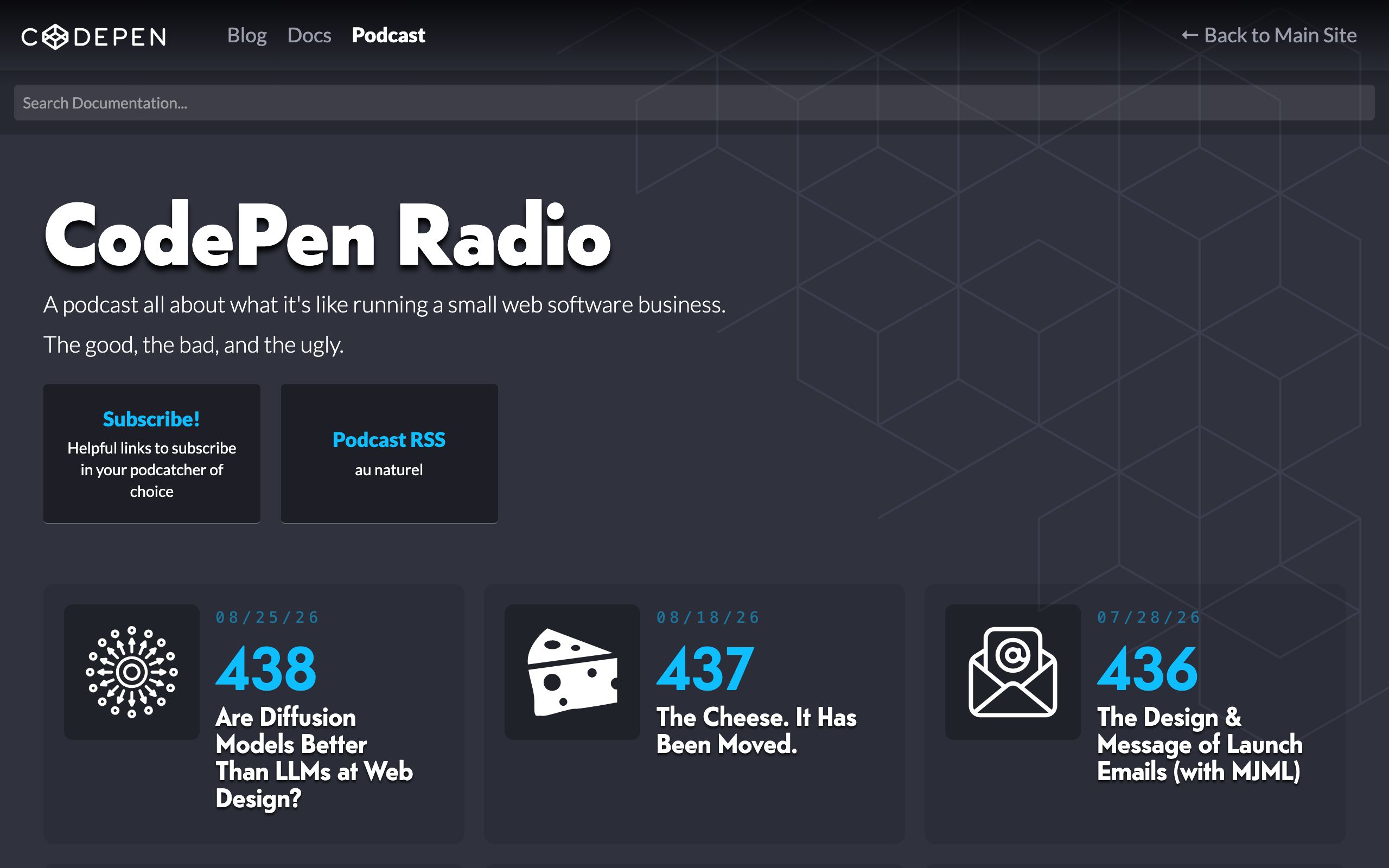Open episode number 438

[266, 668]
